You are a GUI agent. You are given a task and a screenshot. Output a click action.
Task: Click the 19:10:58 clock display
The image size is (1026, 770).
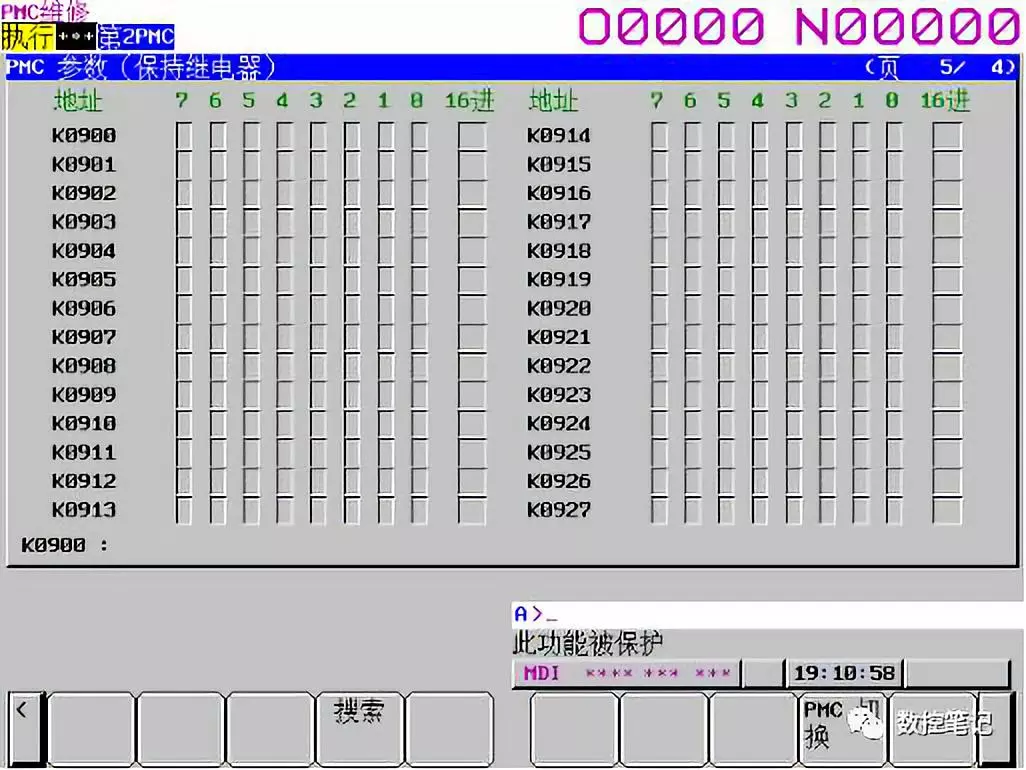[843, 674]
